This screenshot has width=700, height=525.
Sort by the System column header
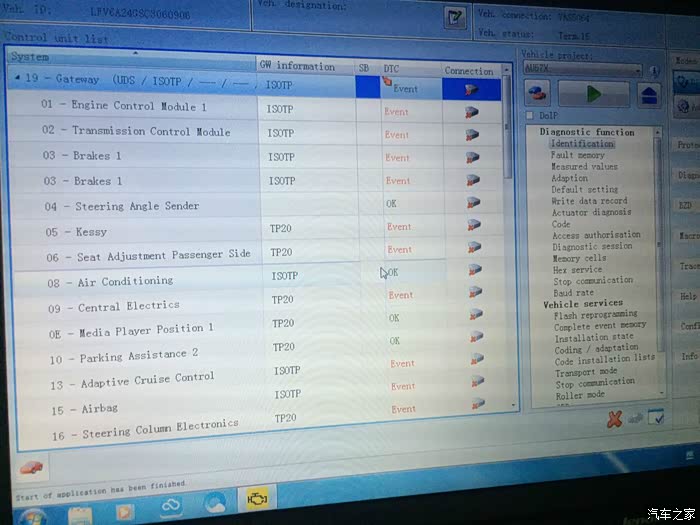[130, 57]
